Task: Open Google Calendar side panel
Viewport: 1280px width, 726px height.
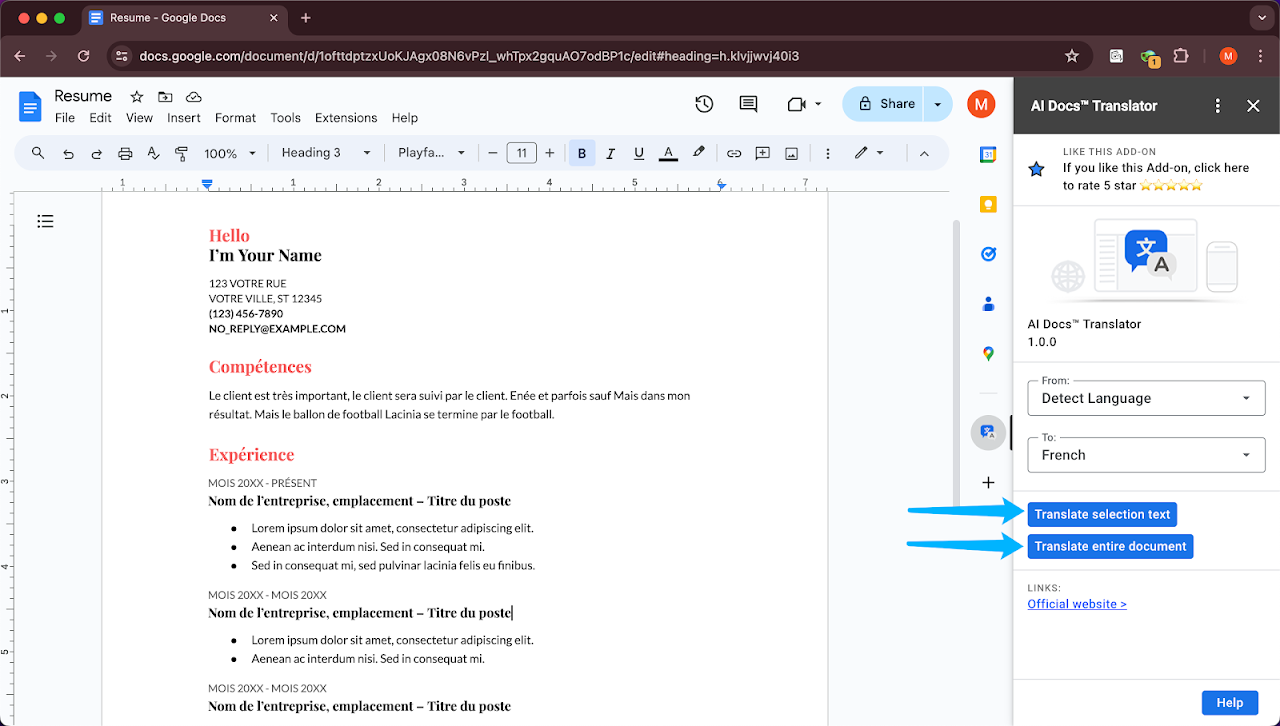Action: [x=988, y=154]
